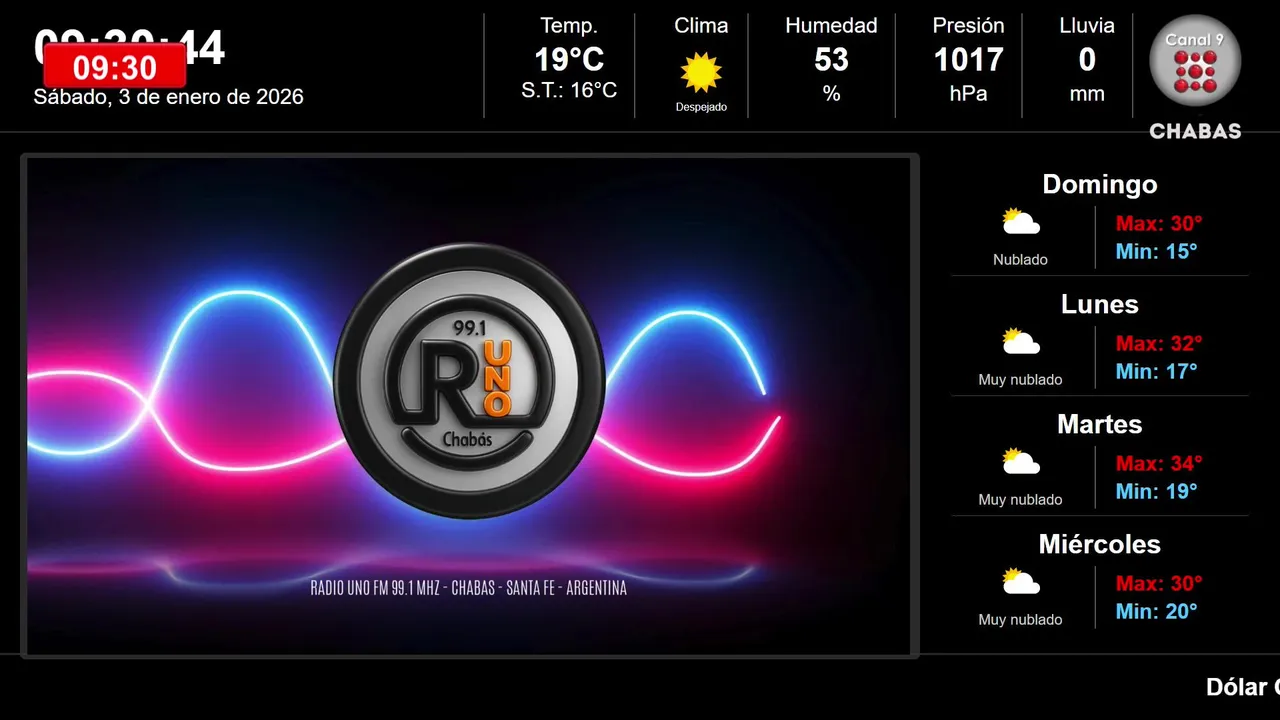
Task: Click Martes' Muy nublado caption
Action: (1021, 500)
